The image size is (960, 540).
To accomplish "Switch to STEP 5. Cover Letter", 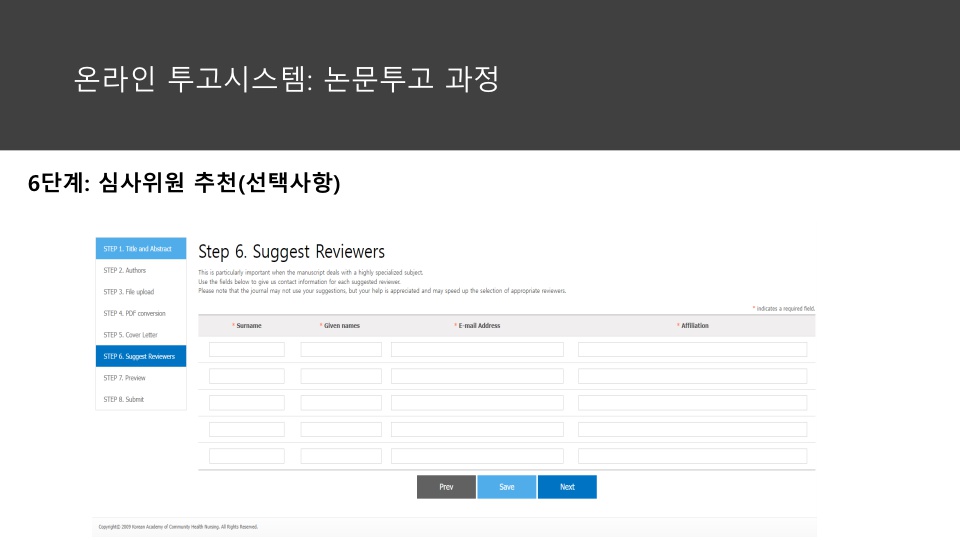I will tap(140, 335).
